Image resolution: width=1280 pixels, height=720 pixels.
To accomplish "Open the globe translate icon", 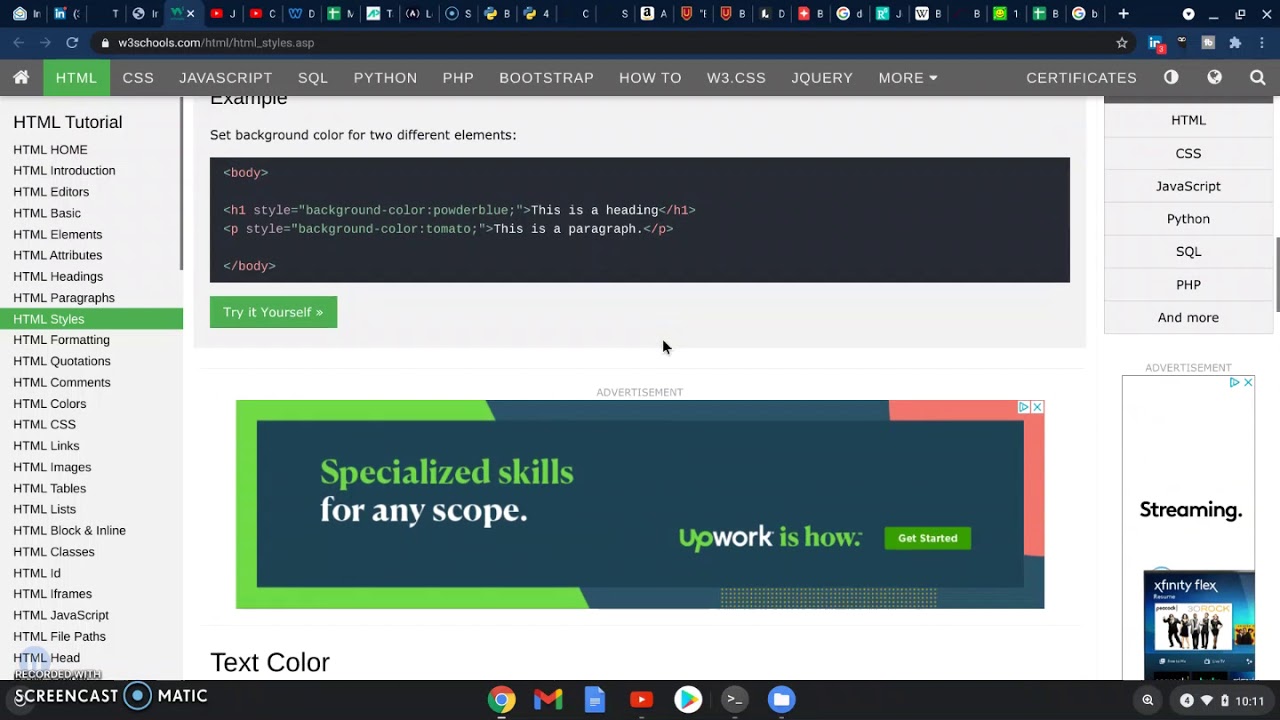I will pos(1214,77).
